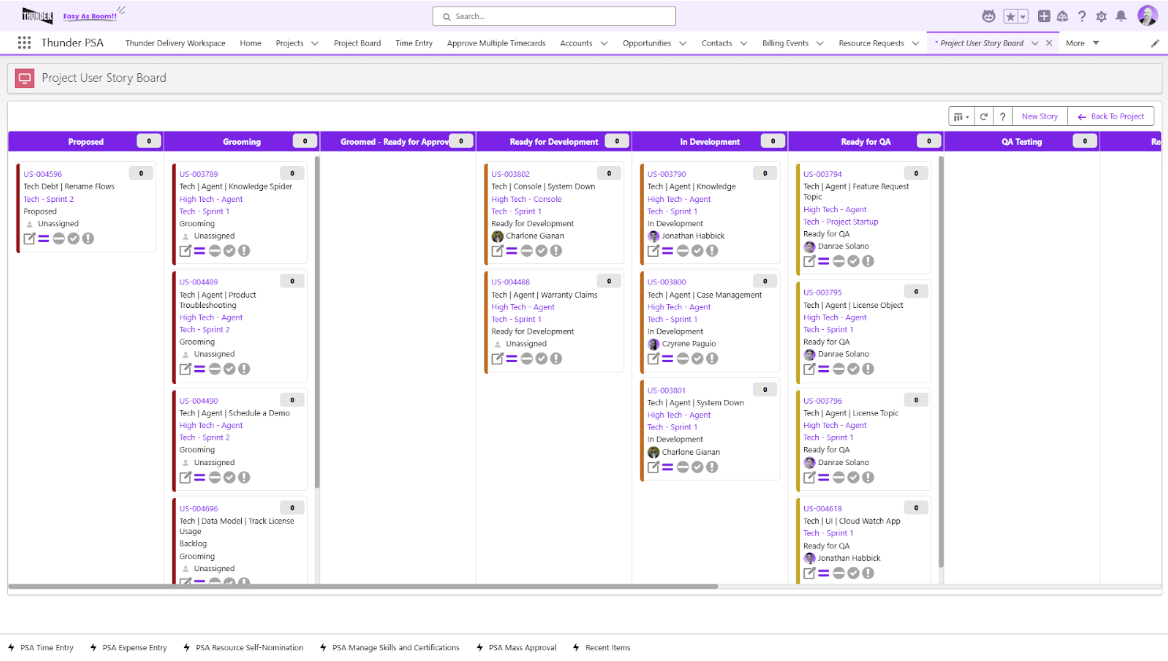Click the Thunder logo

point(37,15)
